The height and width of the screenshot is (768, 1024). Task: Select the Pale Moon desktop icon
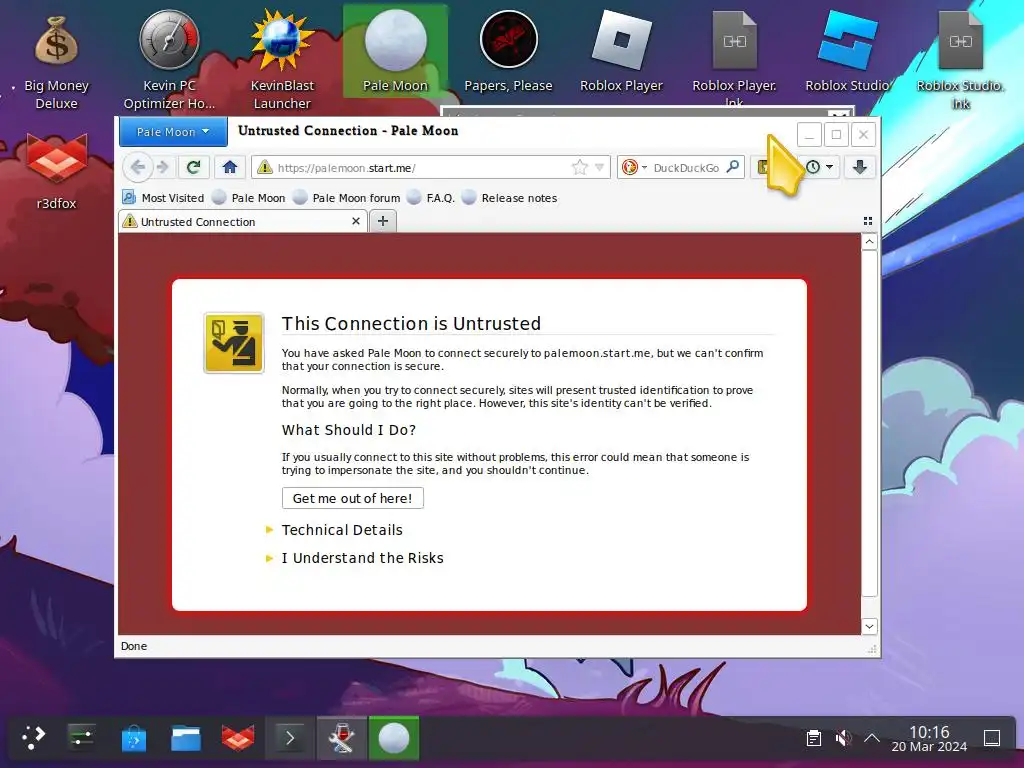[395, 52]
